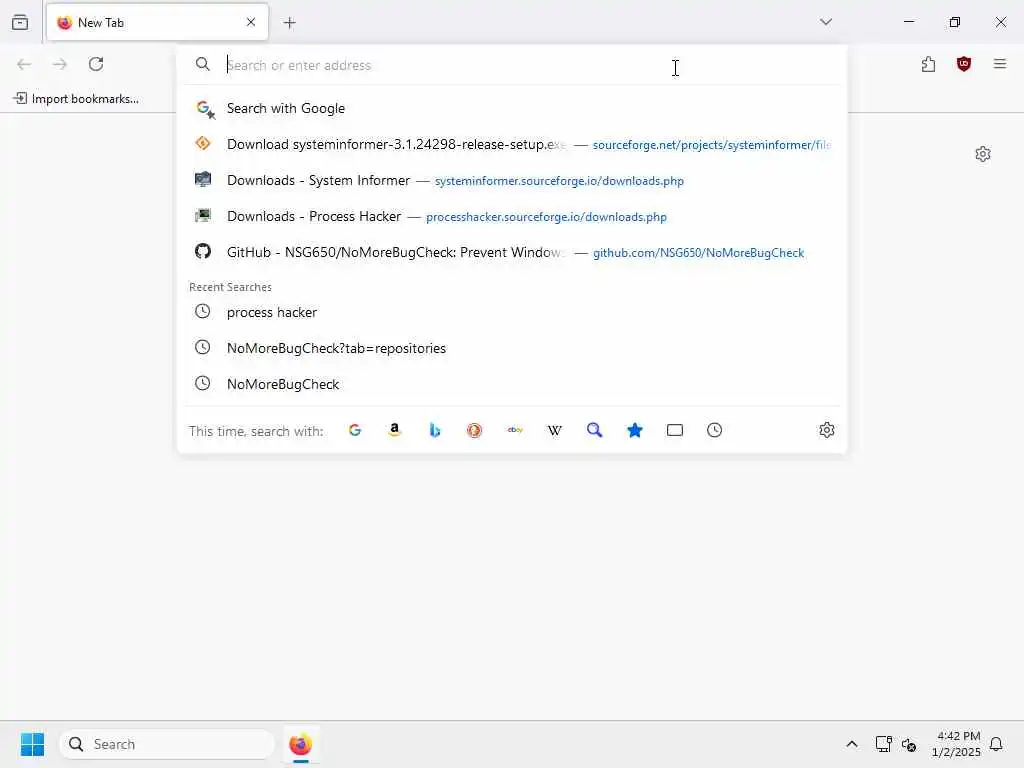Open new tab page personalize gear
1024x768 pixels.
click(x=982, y=154)
